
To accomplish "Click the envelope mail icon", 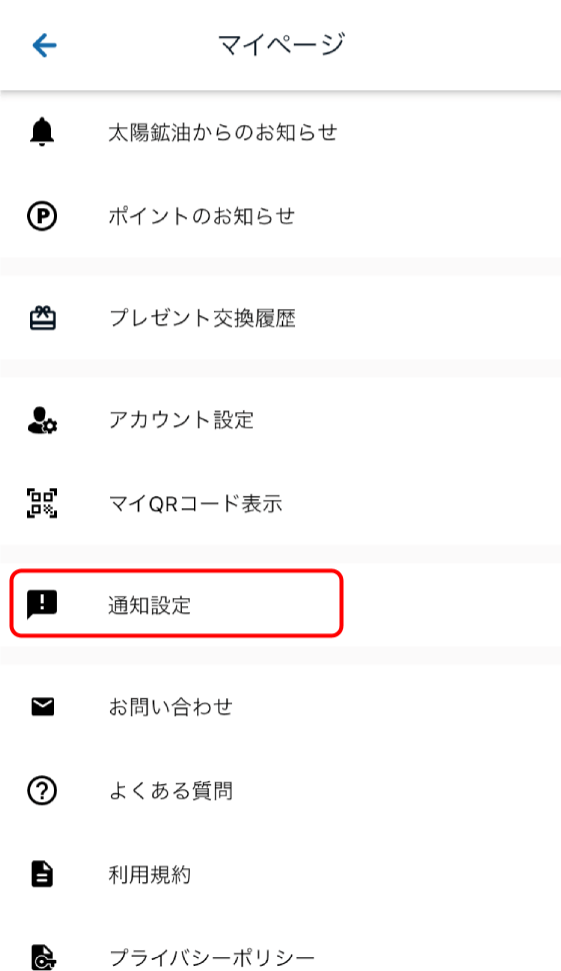I will tap(43, 707).
